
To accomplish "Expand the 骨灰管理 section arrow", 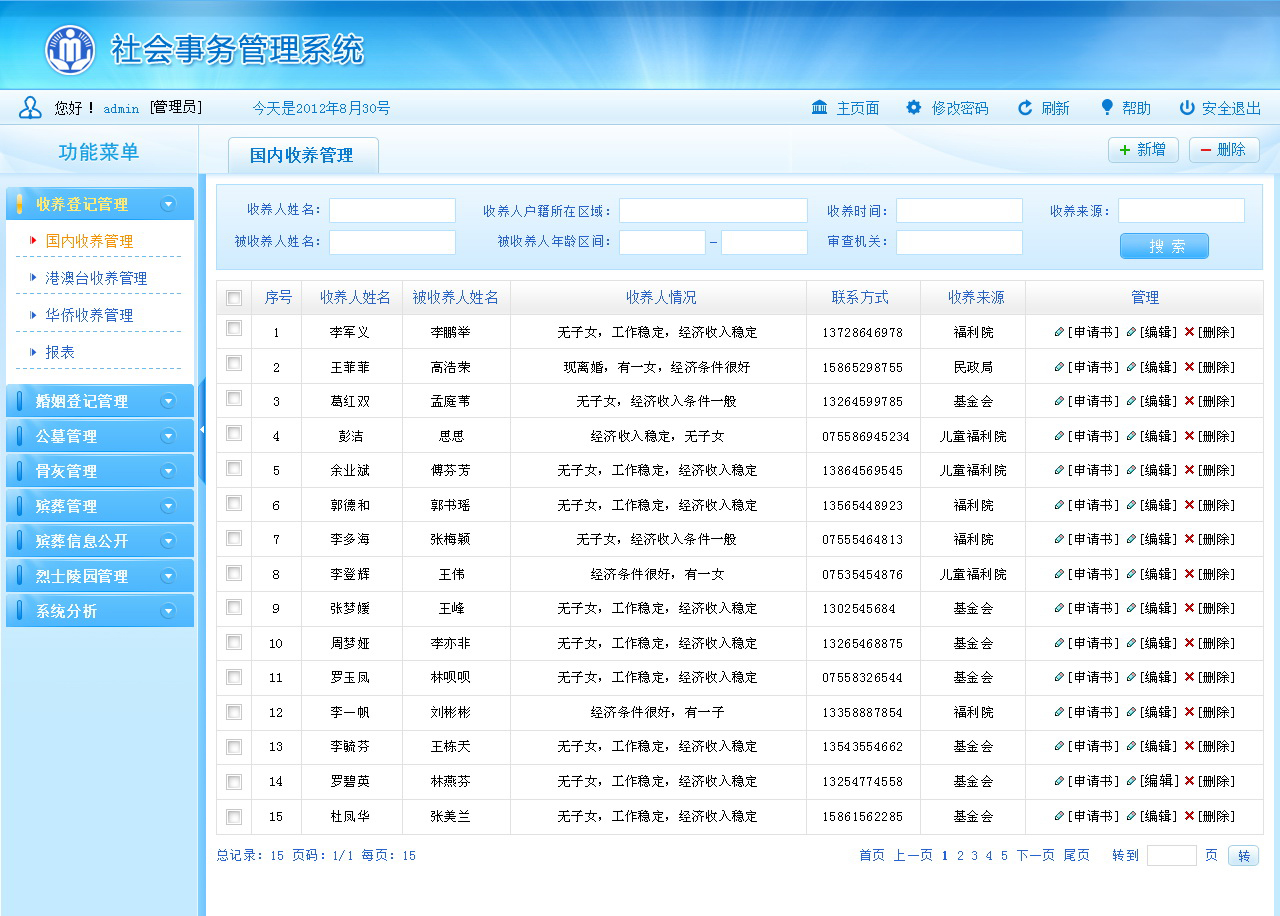I will pyautogui.click(x=168, y=471).
